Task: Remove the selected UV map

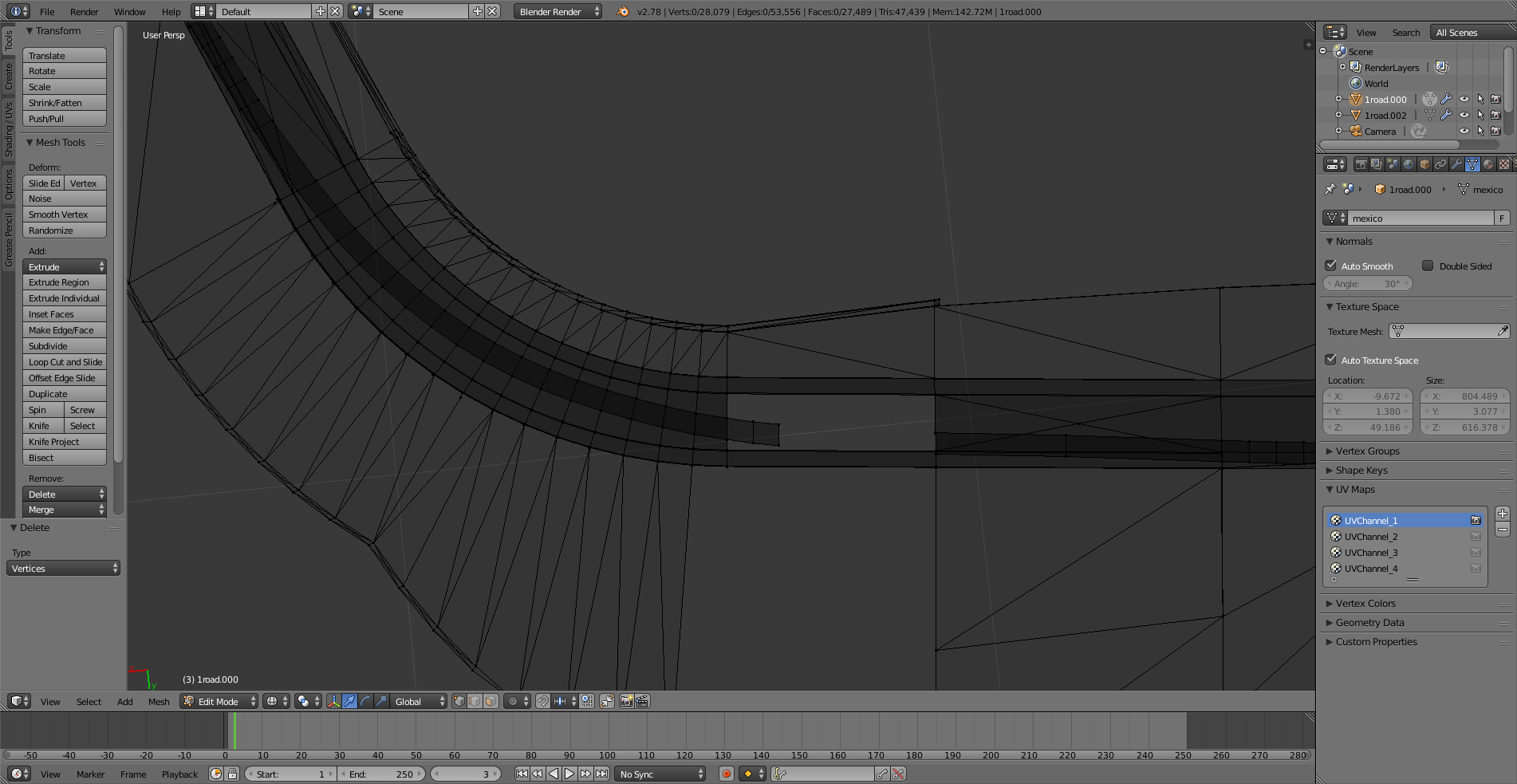Action: tap(1503, 530)
